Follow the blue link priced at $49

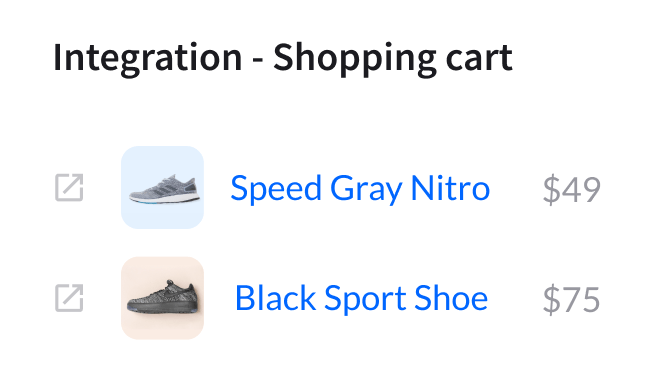[x=360, y=188]
